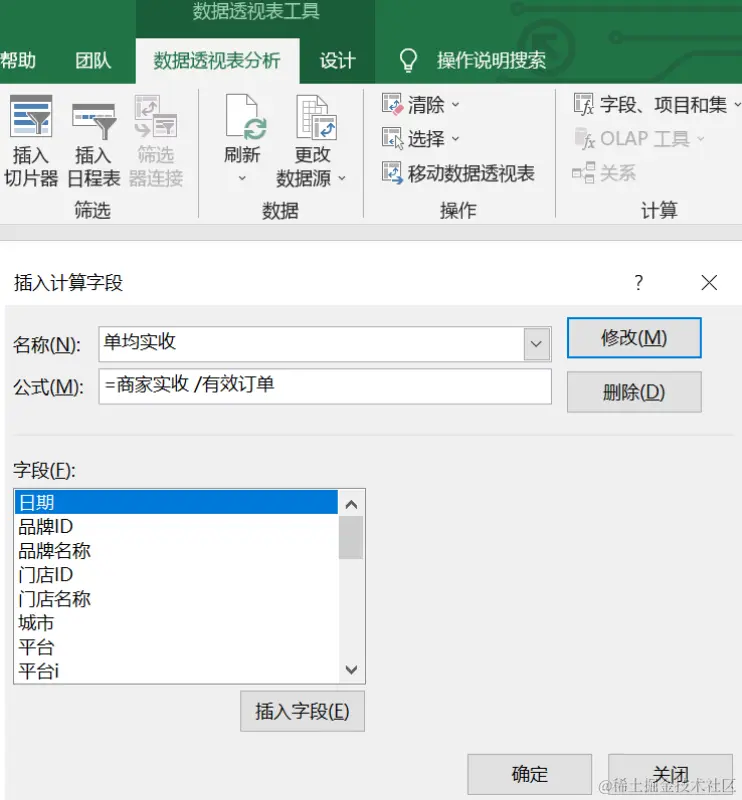
Task: Click the 清除 clear icon
Action: tap(392, 104)
